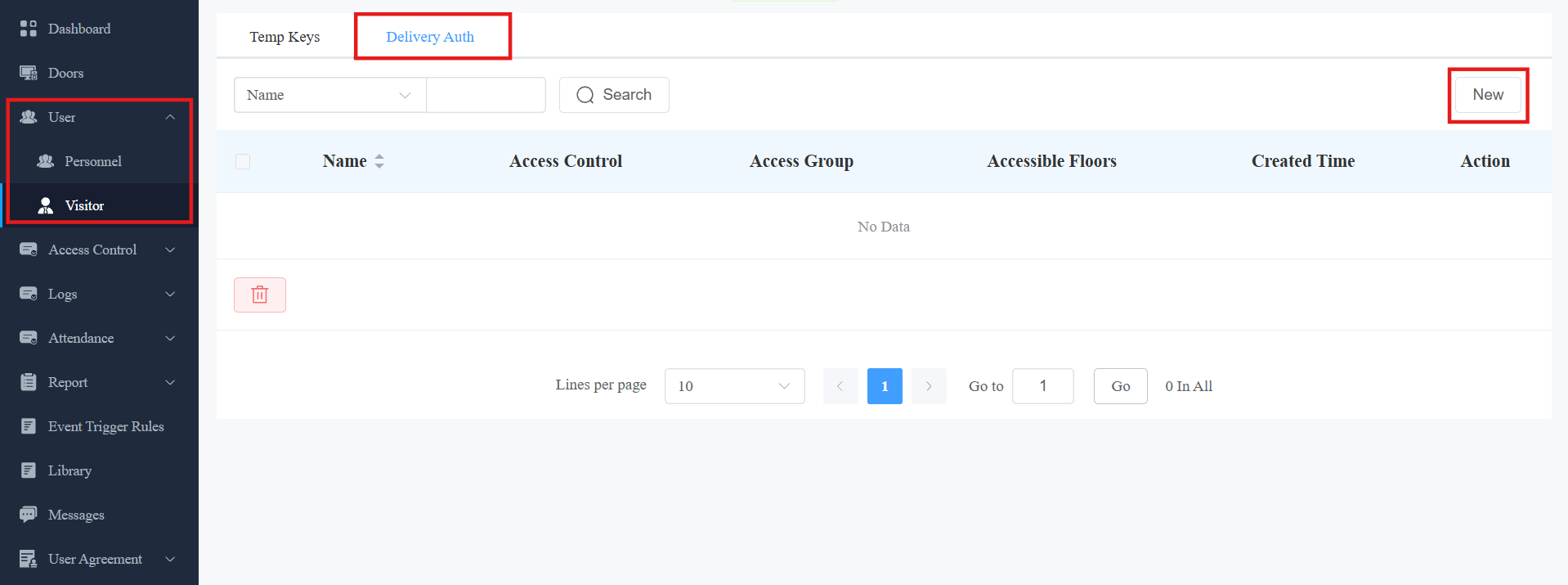
Task: Click the Name column sort arrows
Action: click(x=379, y=161)
